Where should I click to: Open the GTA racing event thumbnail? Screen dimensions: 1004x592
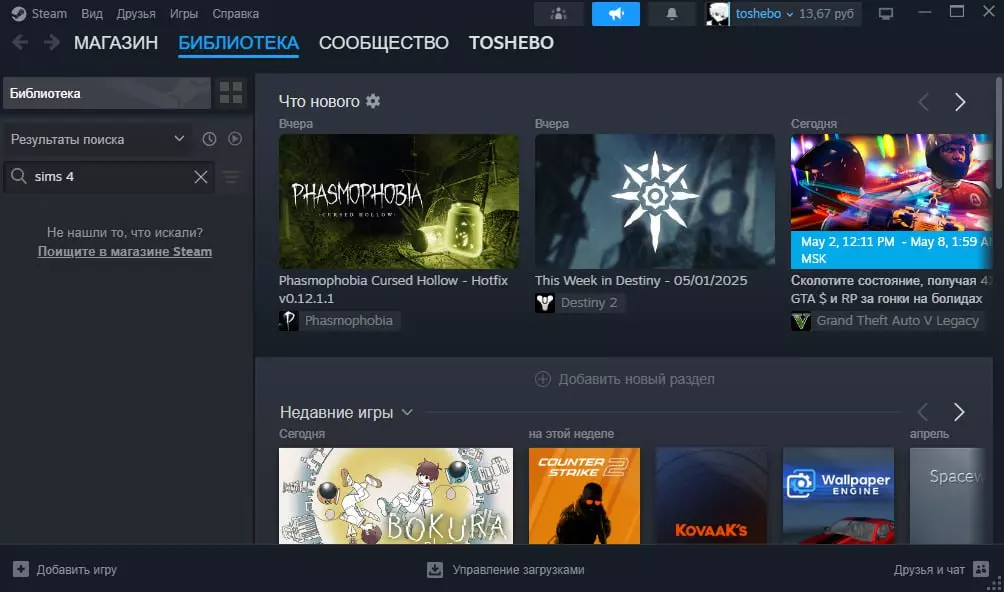coord(891,201)
